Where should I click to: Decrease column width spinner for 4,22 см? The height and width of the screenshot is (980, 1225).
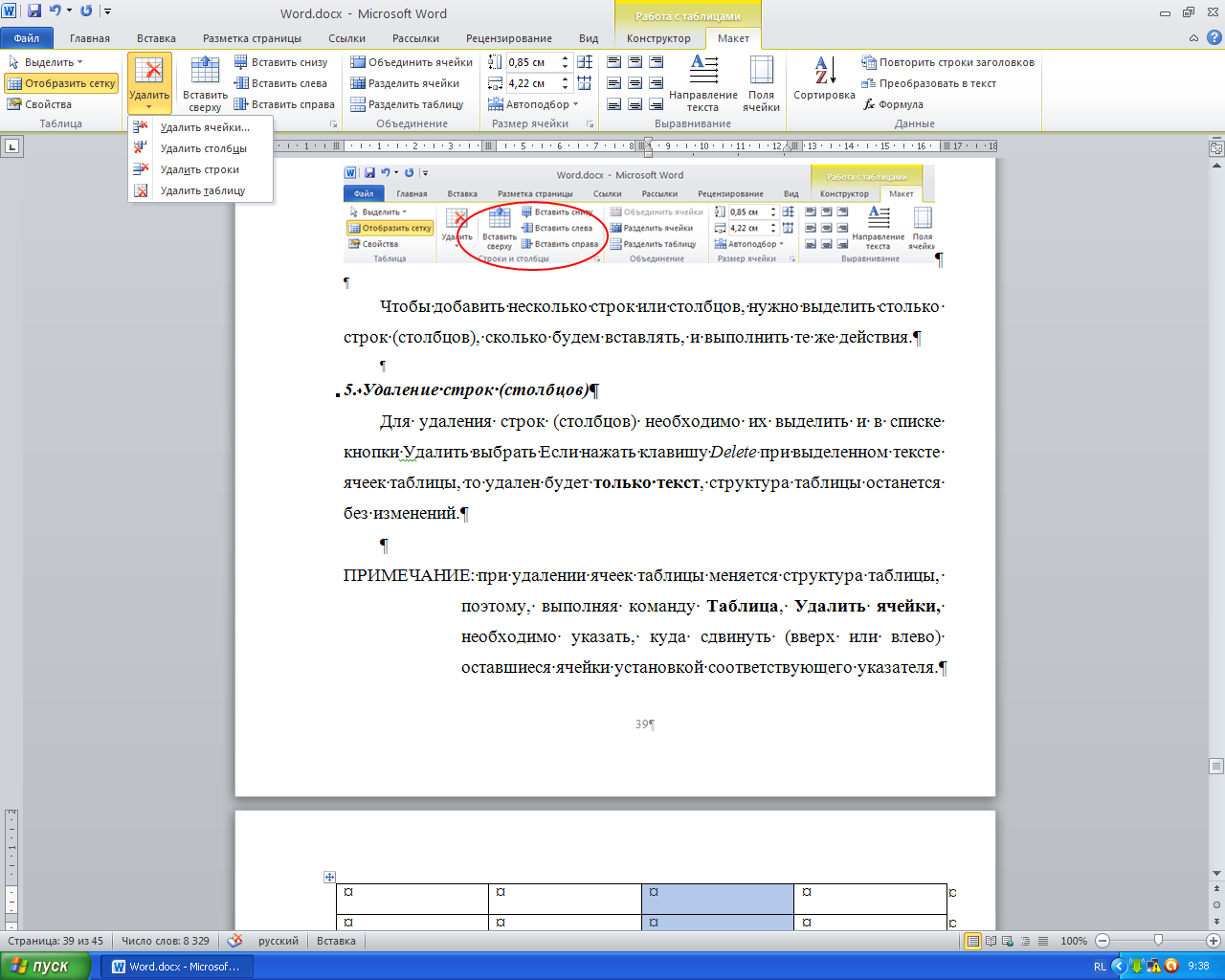point(565,88)
